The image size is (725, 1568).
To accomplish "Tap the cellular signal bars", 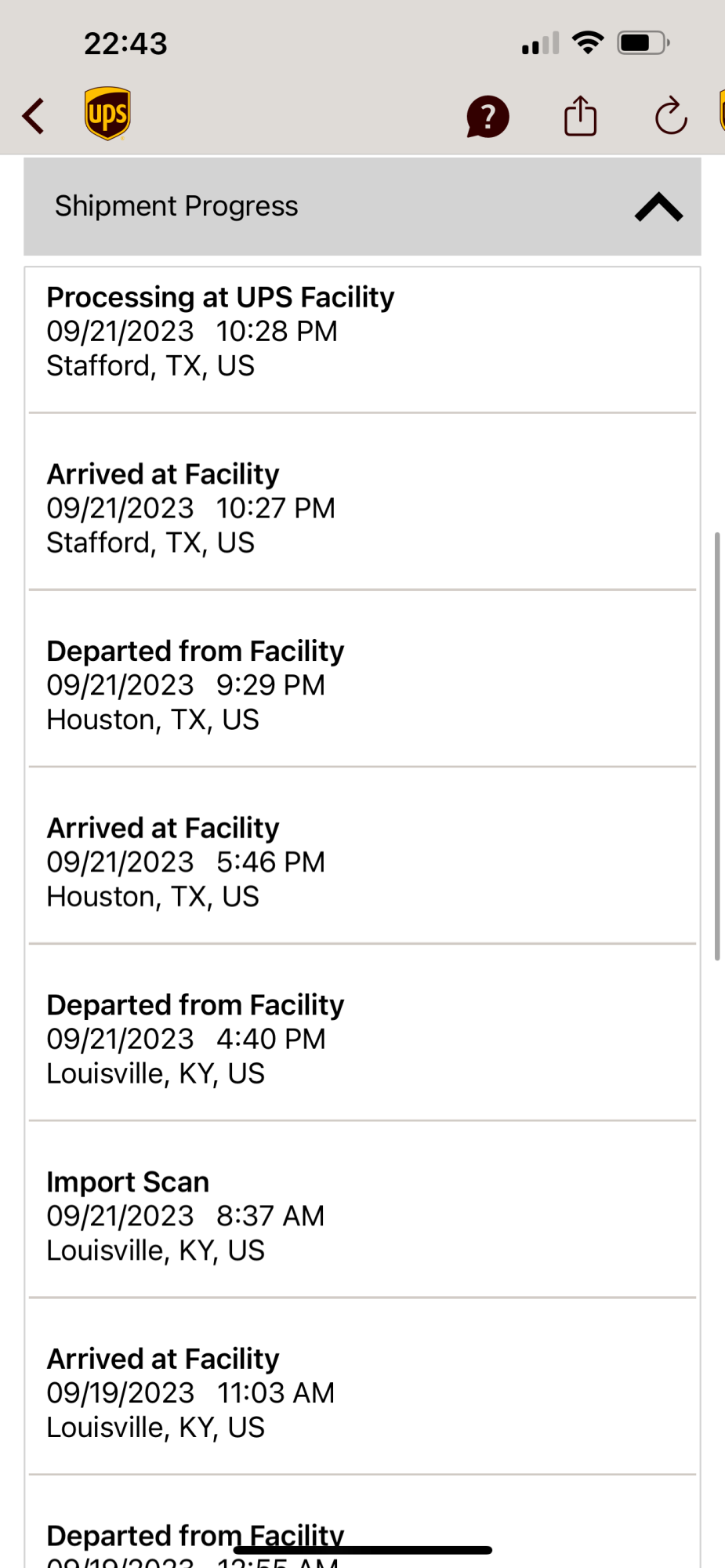I will pyautogui.click(x=541, y=43).
